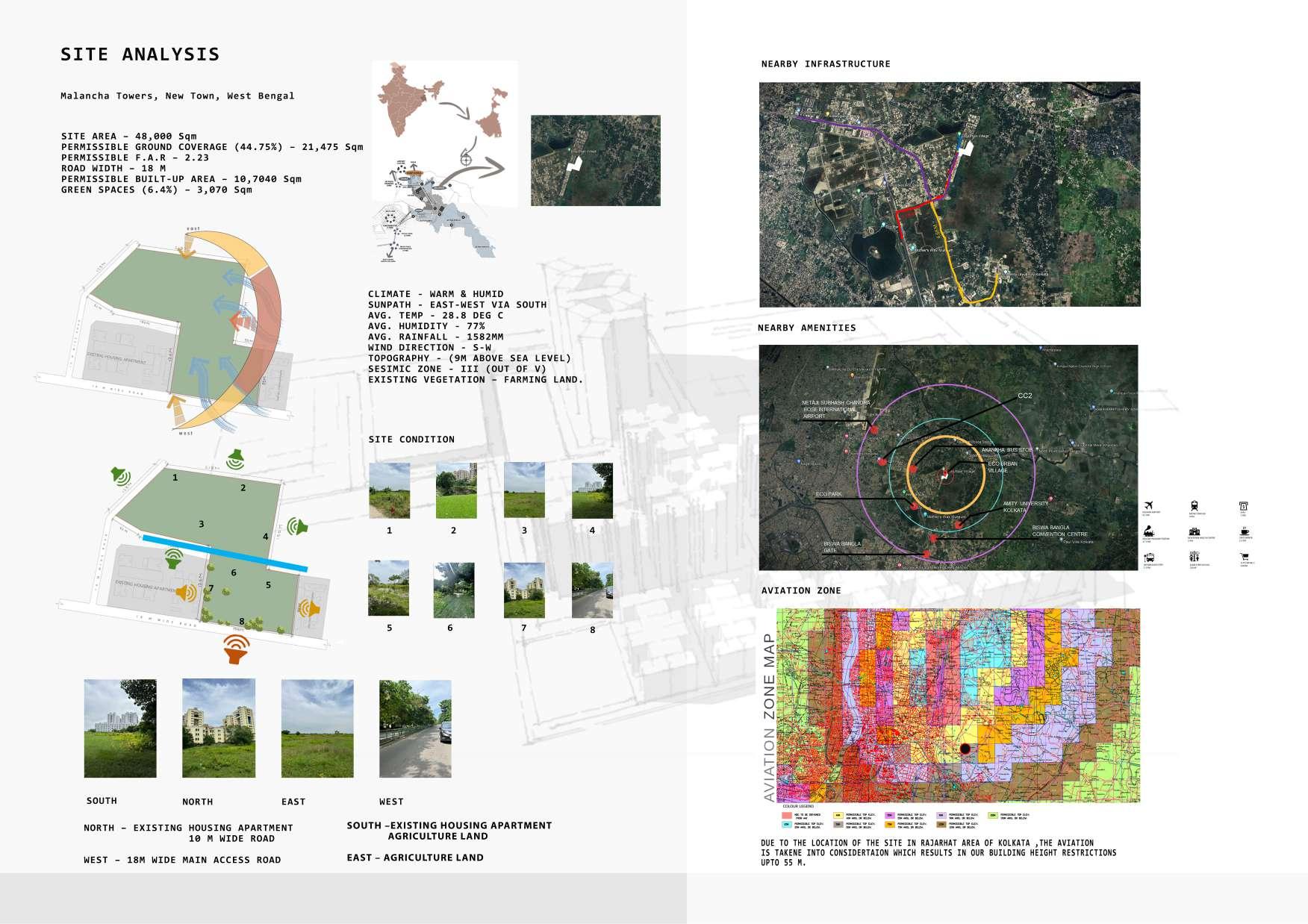Click the coffee cup icon in the amenities legend
1308x924 pixels.
click(1245, 531)
